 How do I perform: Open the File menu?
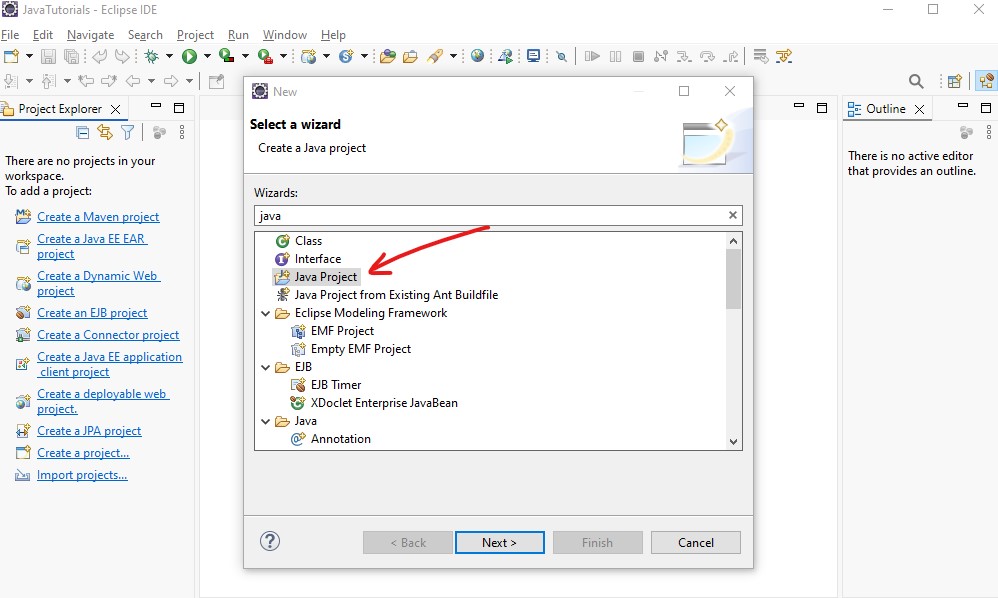coord(10,35)
